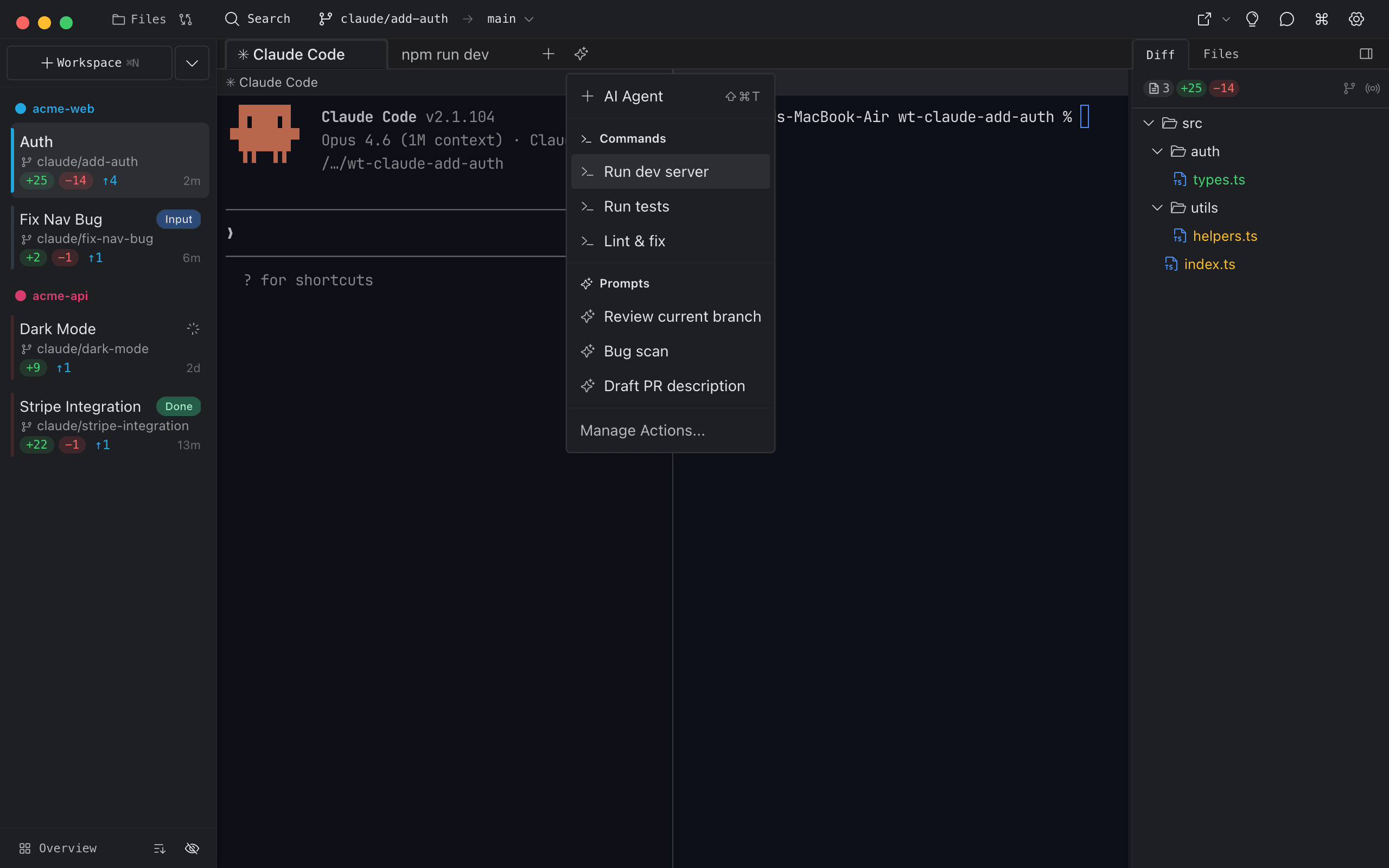Image resolution: width=1389 pixels, height=868 pixels.
Task: Click the new Workspace button
Action: (90, 62)
